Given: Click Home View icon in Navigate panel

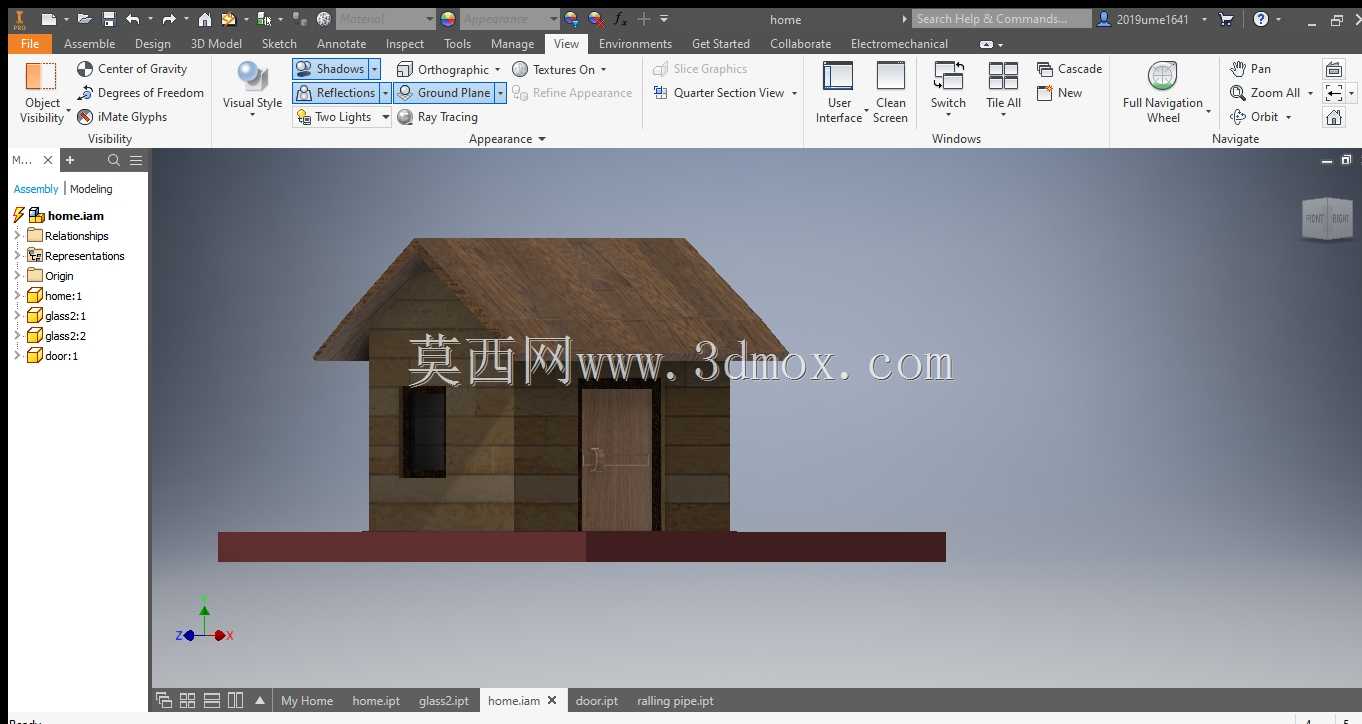Looking at the screenshot, I should click(1334, 117).
